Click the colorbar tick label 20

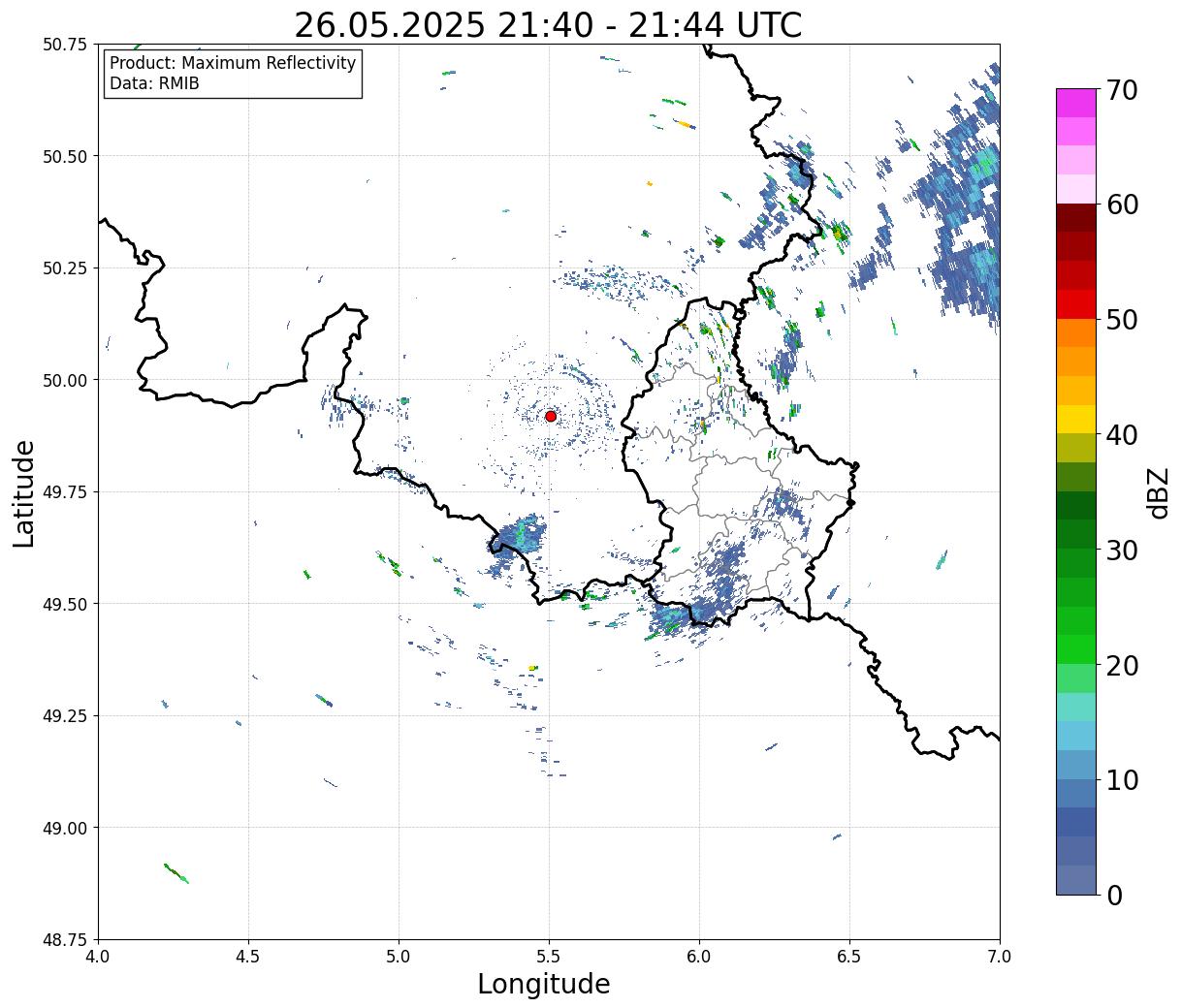coord(1122,666)
